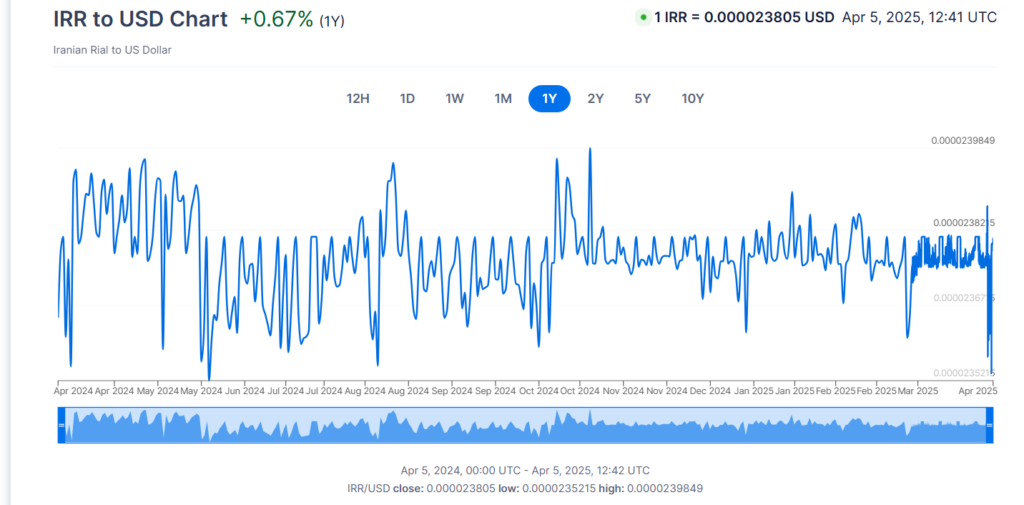Select the 12H time range
This screenshot has height=505, width=1024.
click(x=358, y=98)
